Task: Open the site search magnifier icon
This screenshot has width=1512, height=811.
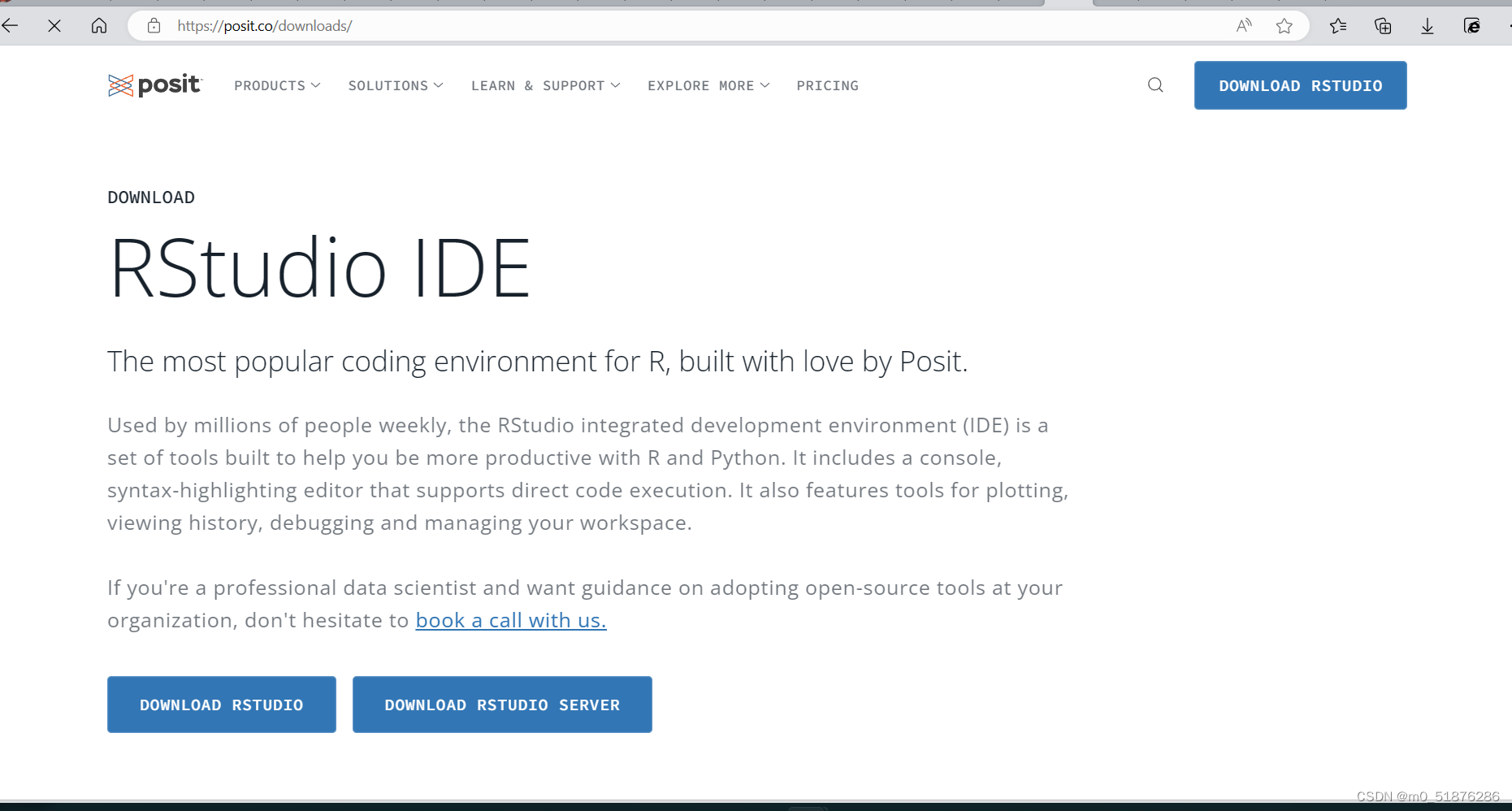Action: (x=1155, y=85)
